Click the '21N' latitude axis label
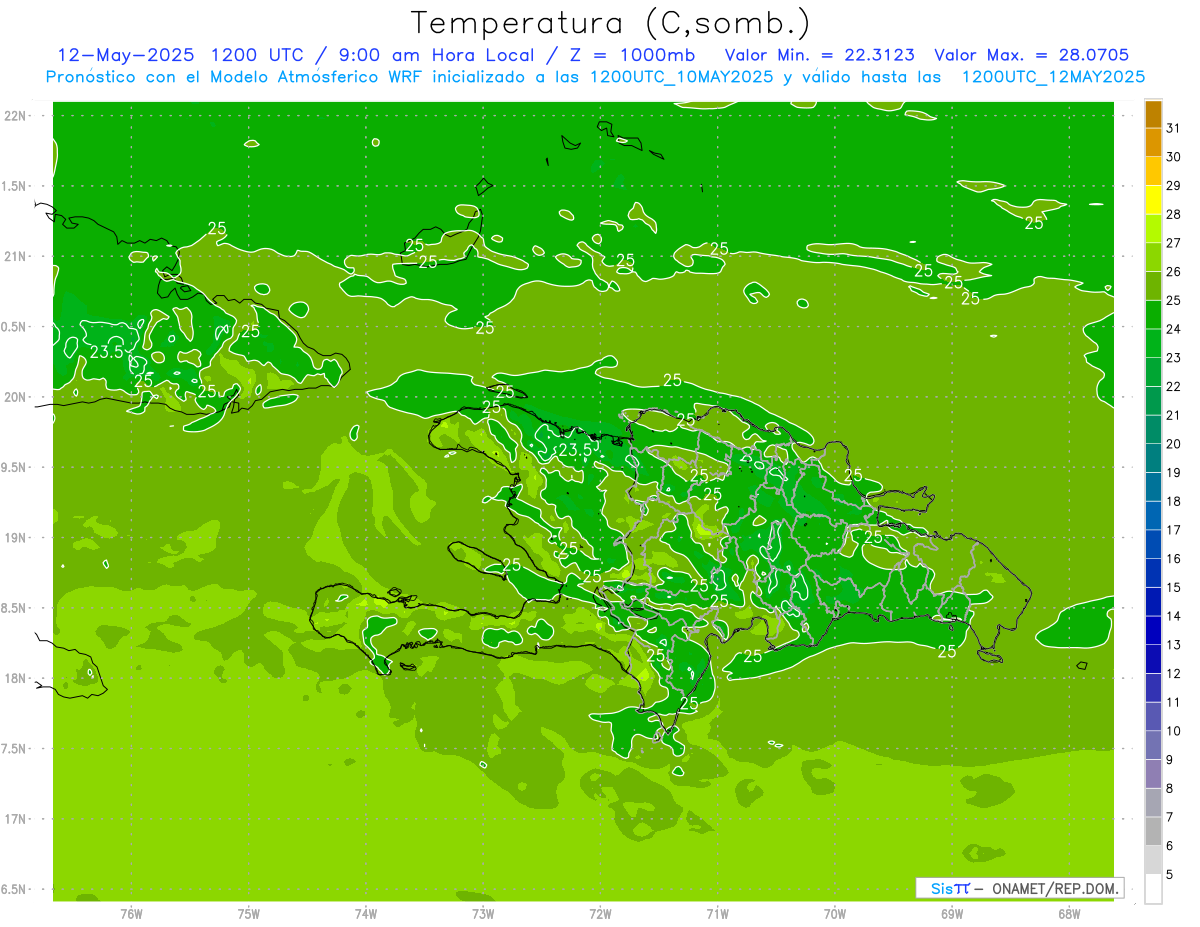Image resolution: width=1200 pixels, height=927 pixels. [16, 256]
